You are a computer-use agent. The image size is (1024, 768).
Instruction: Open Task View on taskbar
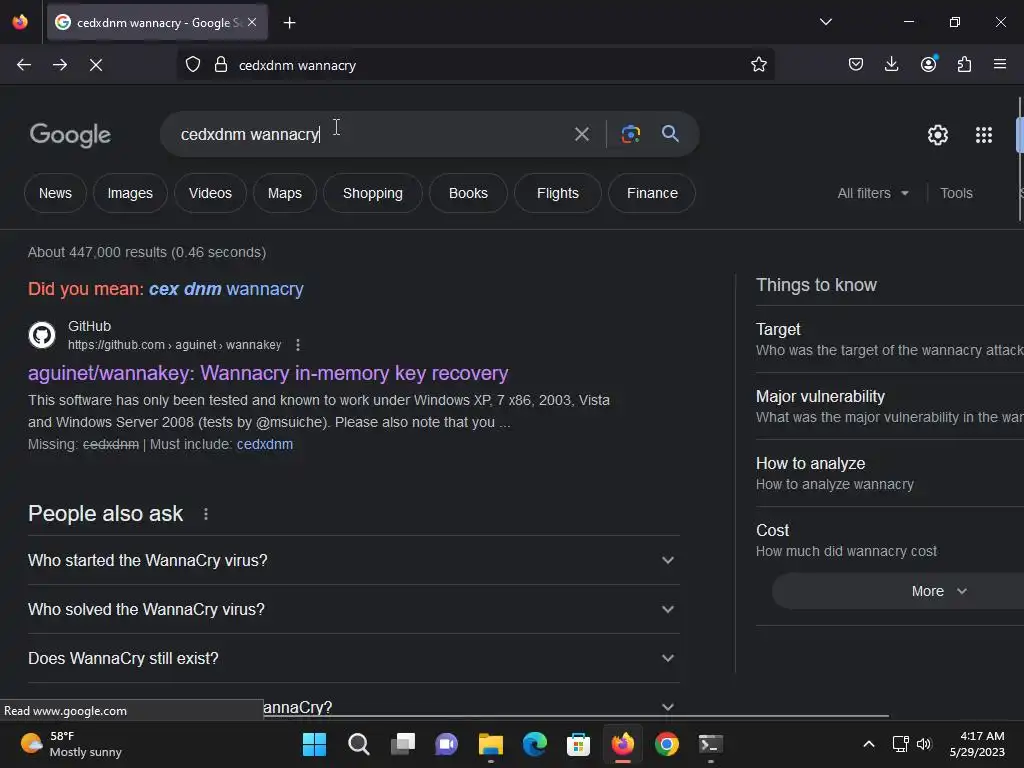(x=402, y=744)
